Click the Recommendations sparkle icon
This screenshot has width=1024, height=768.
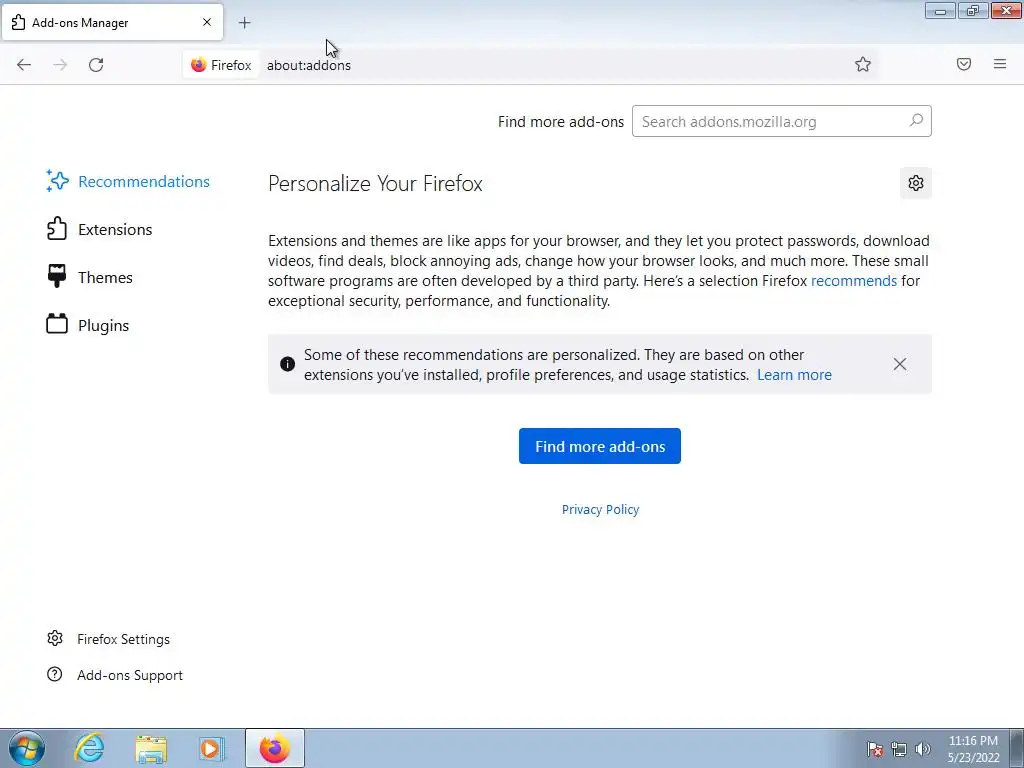tap(57, 181)
